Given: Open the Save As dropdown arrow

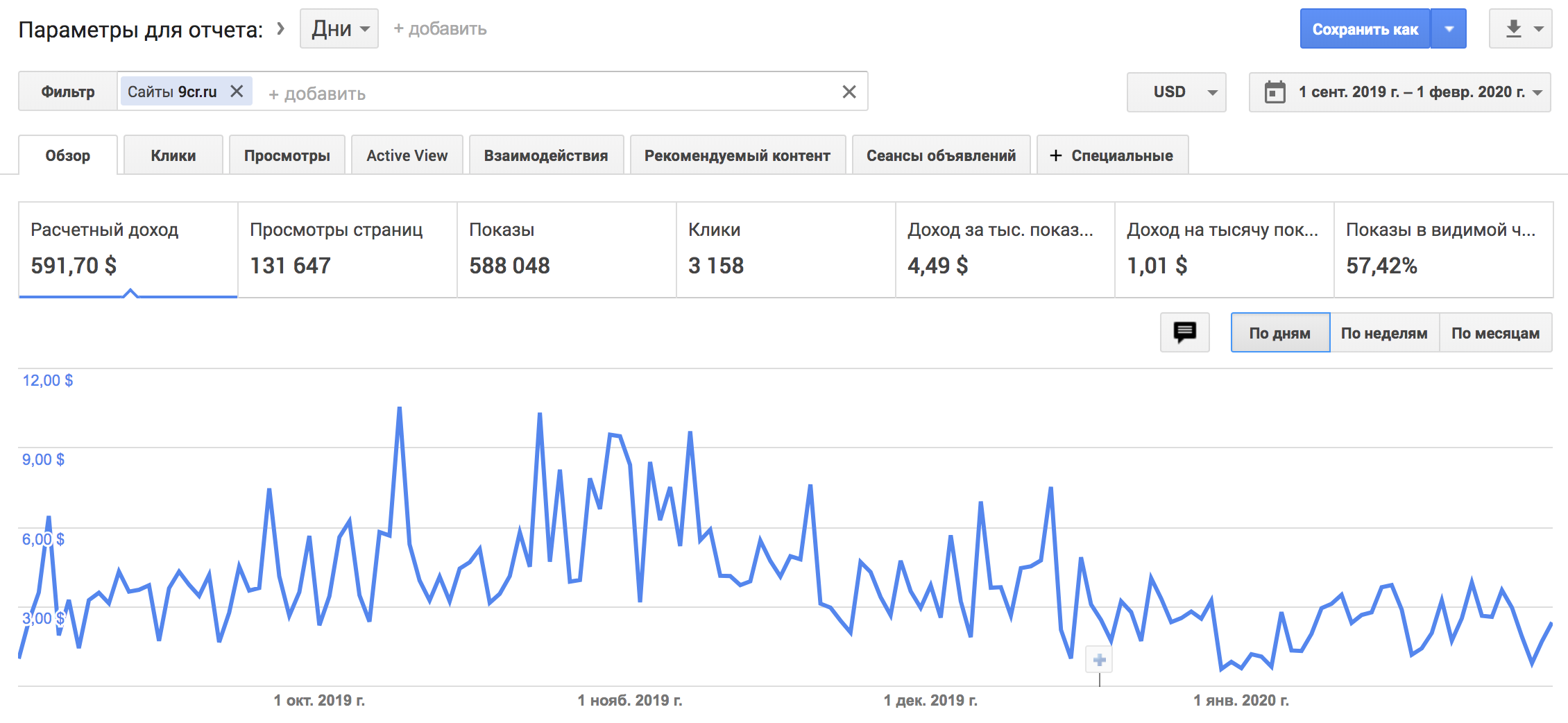Looking at the screenshot, I should click(x=1449, y=29).
